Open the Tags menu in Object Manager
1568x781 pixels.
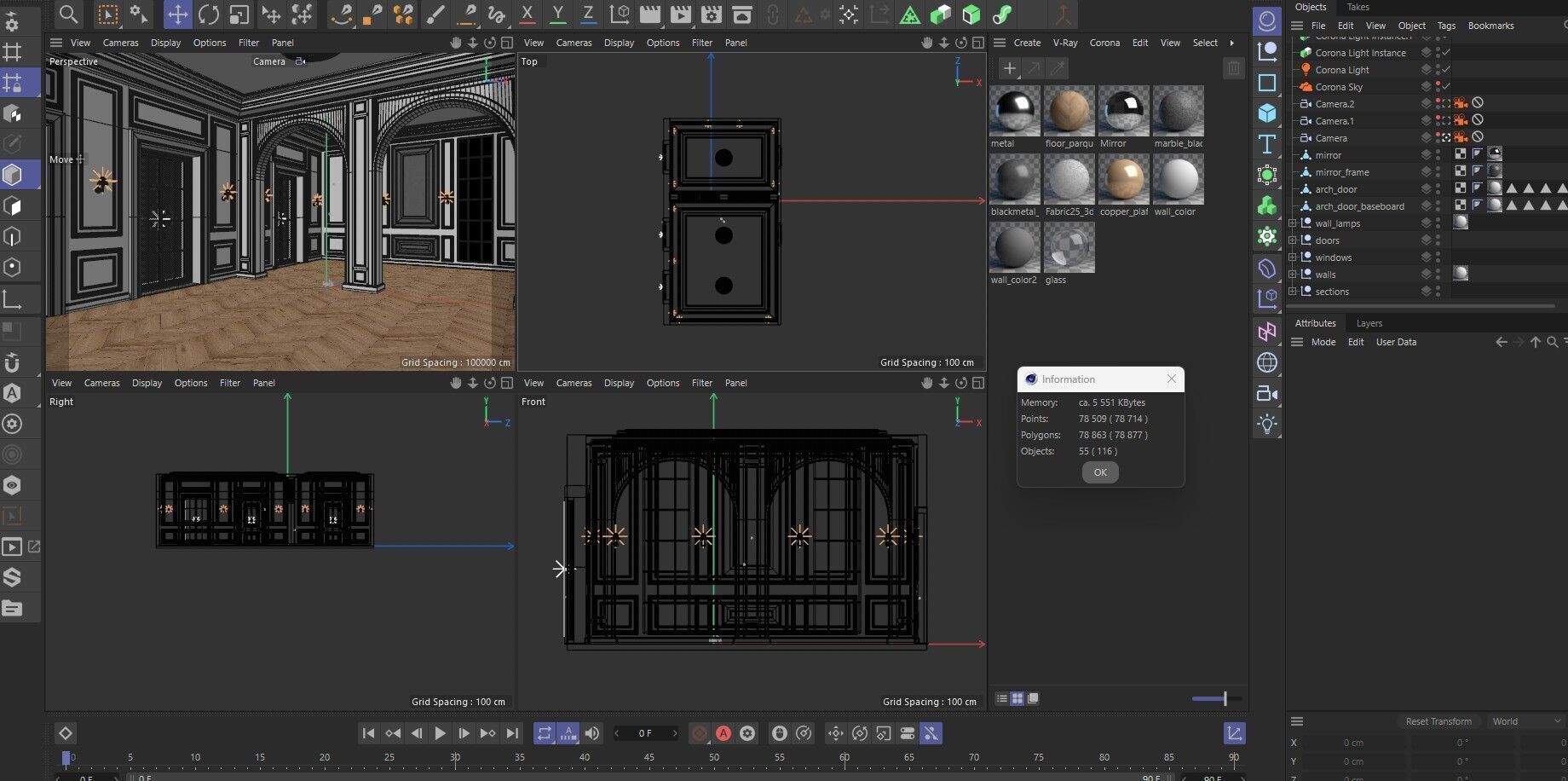1446,26
